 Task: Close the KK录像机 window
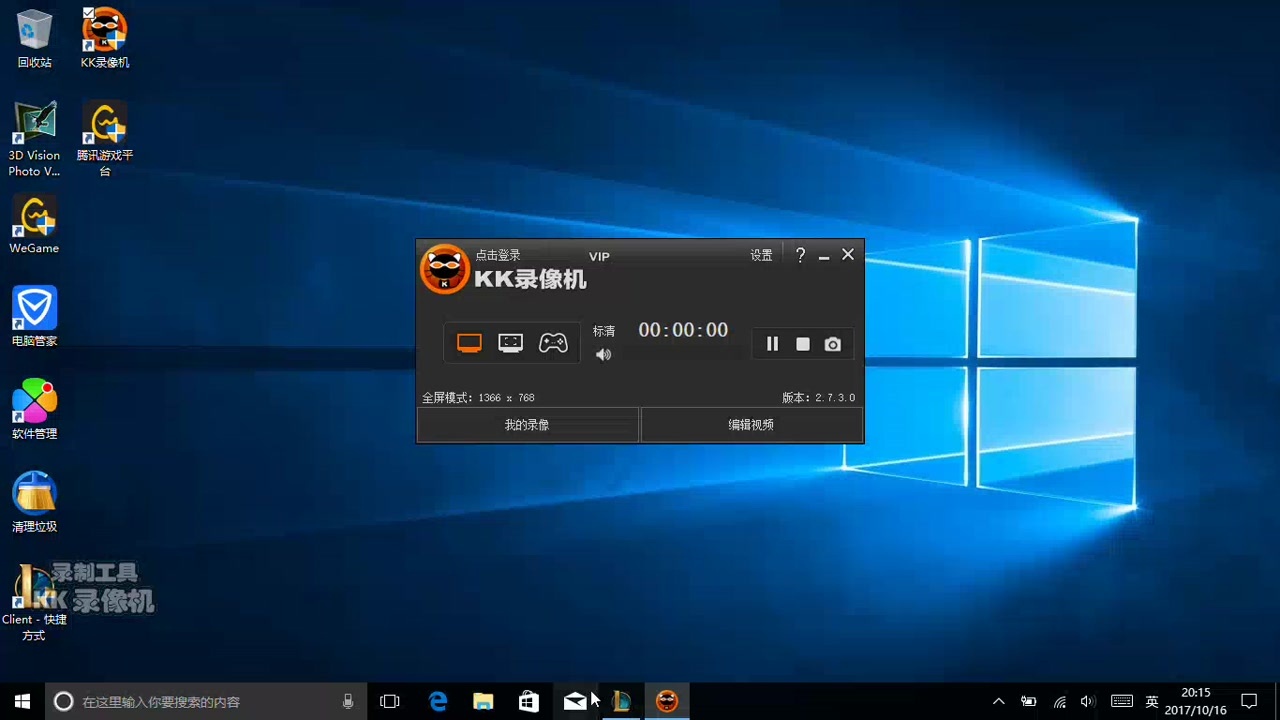(x=848, y=255)
